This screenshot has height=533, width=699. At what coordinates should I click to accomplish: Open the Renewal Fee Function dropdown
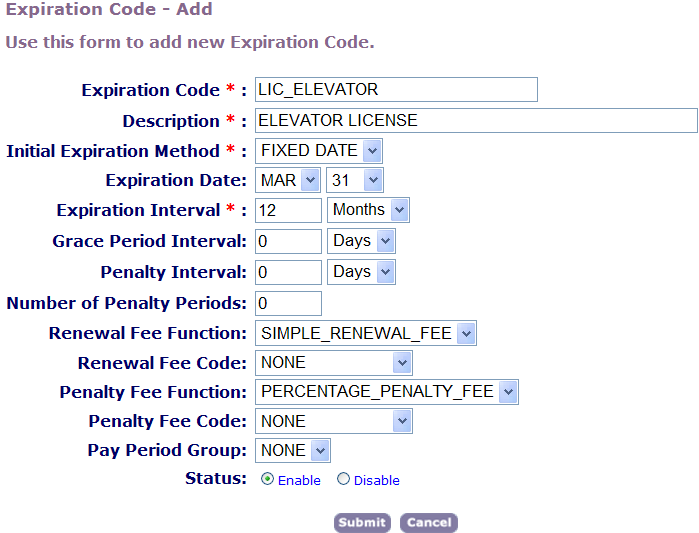366,333
